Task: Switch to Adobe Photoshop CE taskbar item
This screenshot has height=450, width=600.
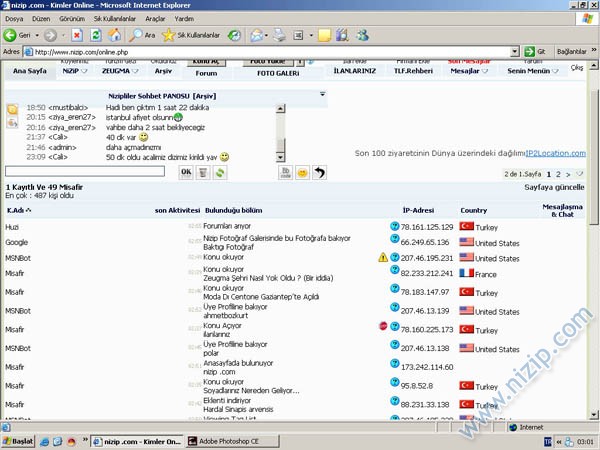Action: [232, 441]
